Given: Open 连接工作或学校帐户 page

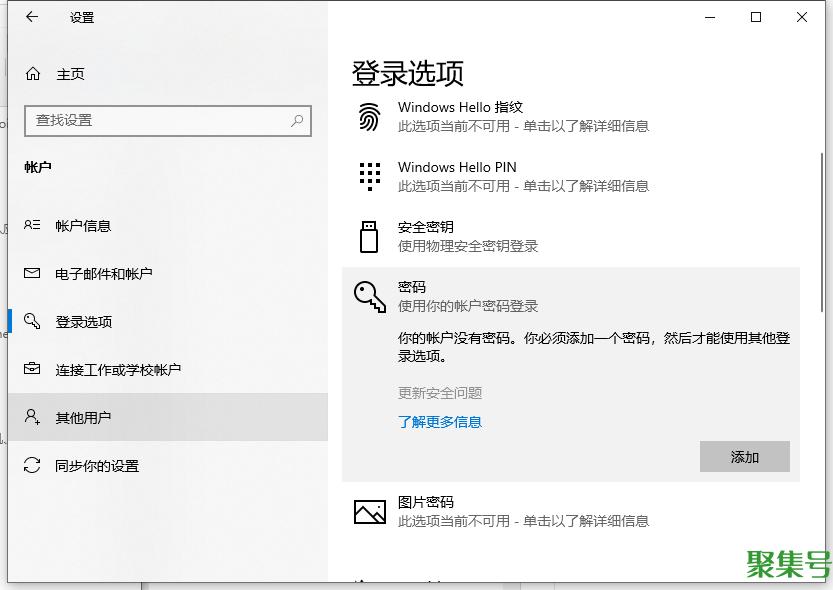Looking at the screenshot, I should coord(168,369).
